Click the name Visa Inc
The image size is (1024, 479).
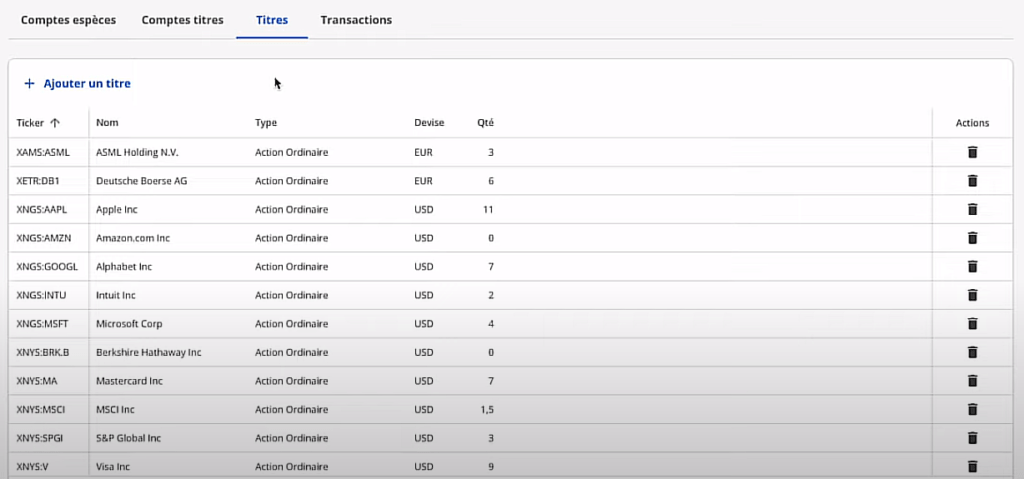pos(114,467)
